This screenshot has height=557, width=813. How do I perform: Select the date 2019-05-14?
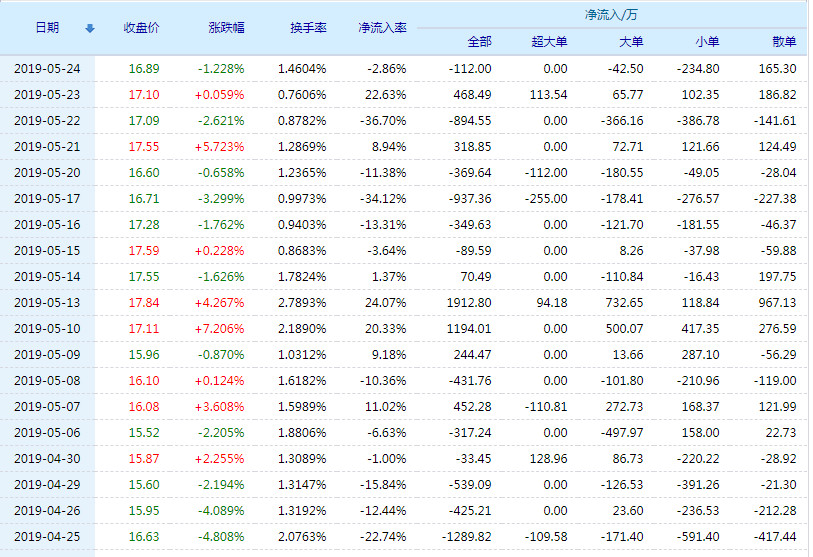pos(47,276)
